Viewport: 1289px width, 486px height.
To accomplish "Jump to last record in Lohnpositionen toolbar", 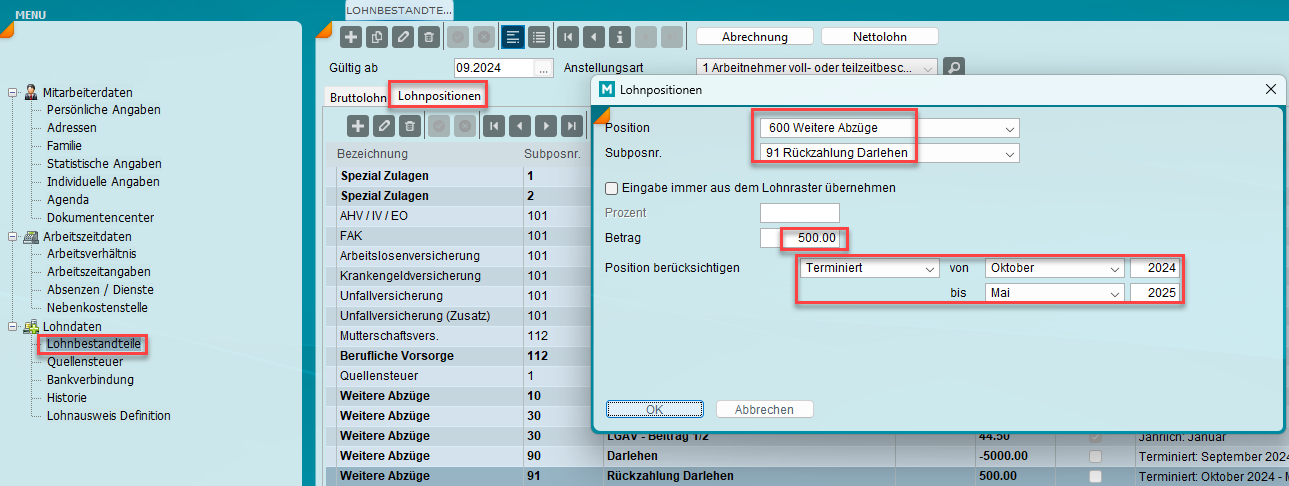I will point(571,126).
